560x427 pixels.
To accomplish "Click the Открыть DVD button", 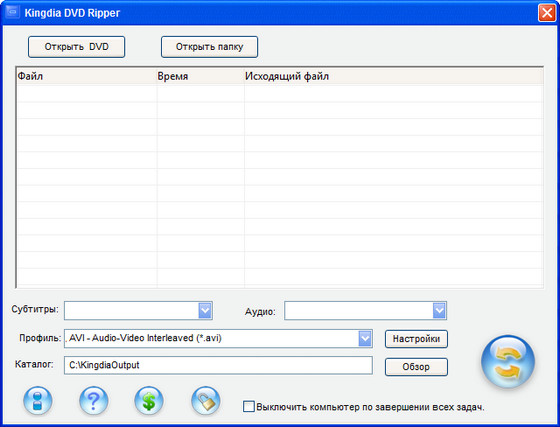I will pyautogui.click(x=76, y=47).
